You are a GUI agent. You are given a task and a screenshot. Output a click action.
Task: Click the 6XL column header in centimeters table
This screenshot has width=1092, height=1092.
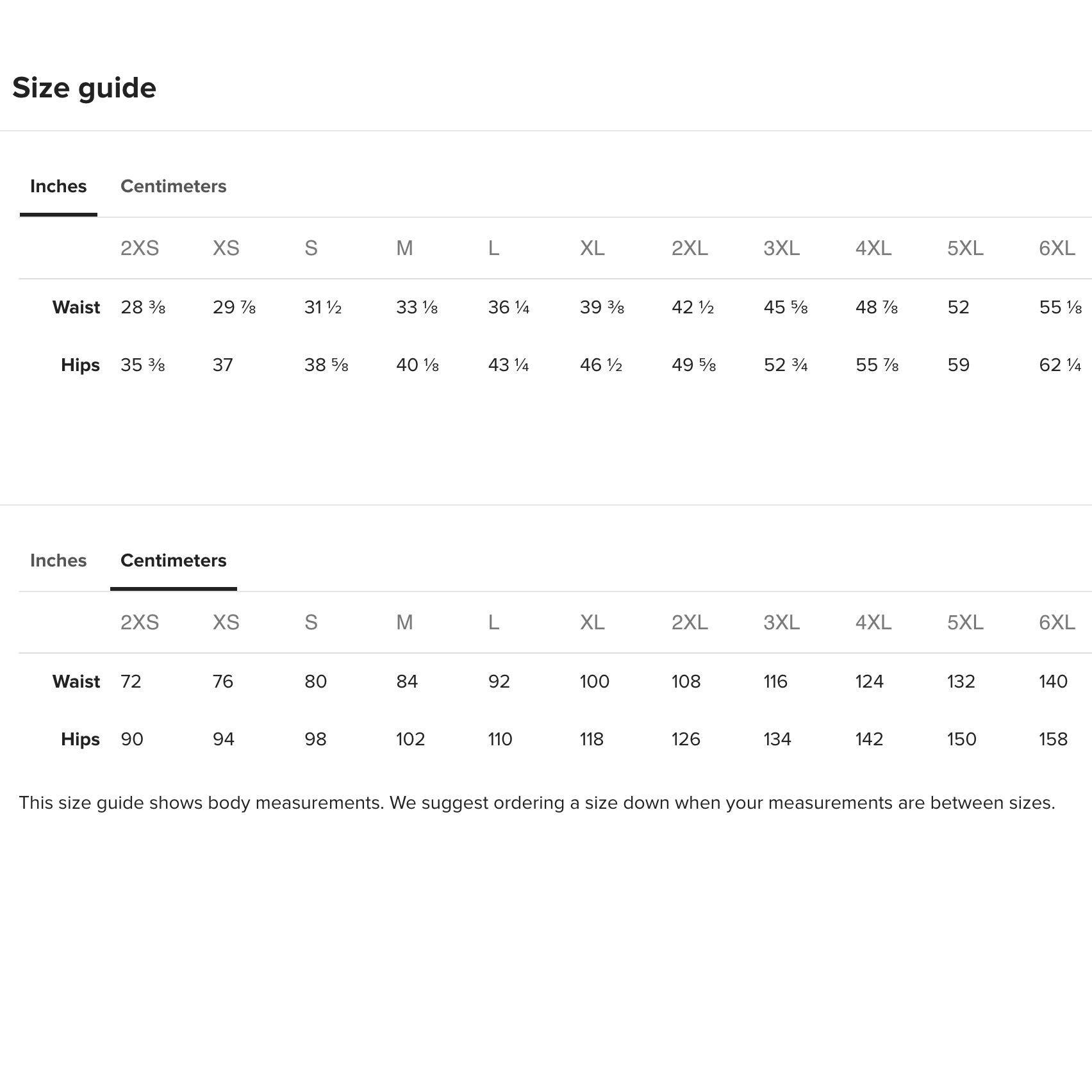coord(1057,622)
